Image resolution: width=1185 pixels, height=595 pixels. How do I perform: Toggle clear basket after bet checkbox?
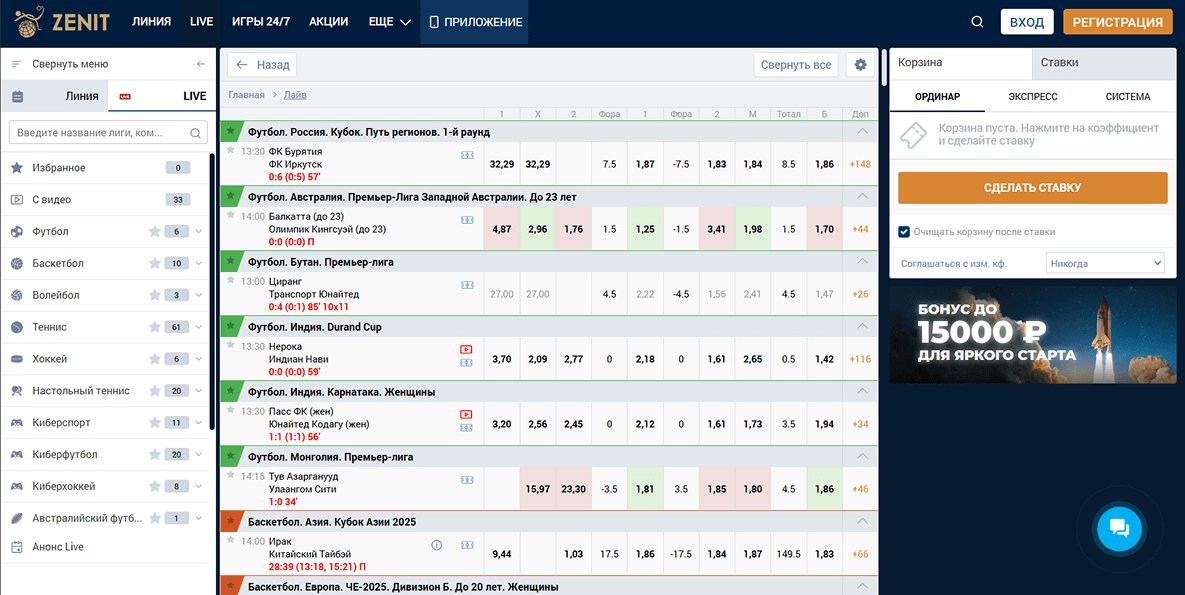coord(904,232)
